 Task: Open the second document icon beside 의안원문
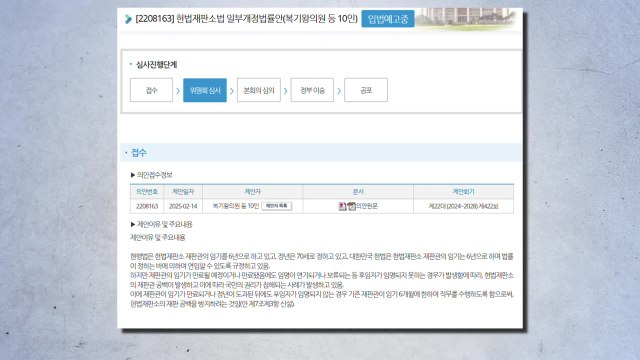coord(351,207)
